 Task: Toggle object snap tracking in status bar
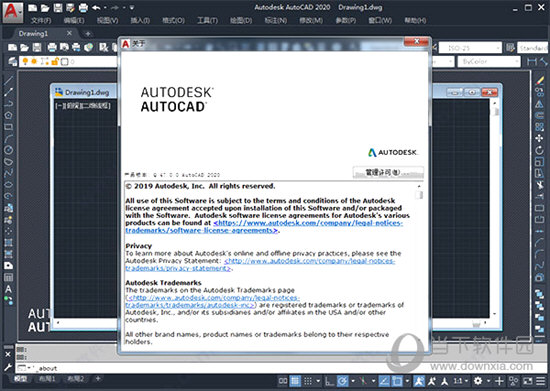click(x=384, y=381)
